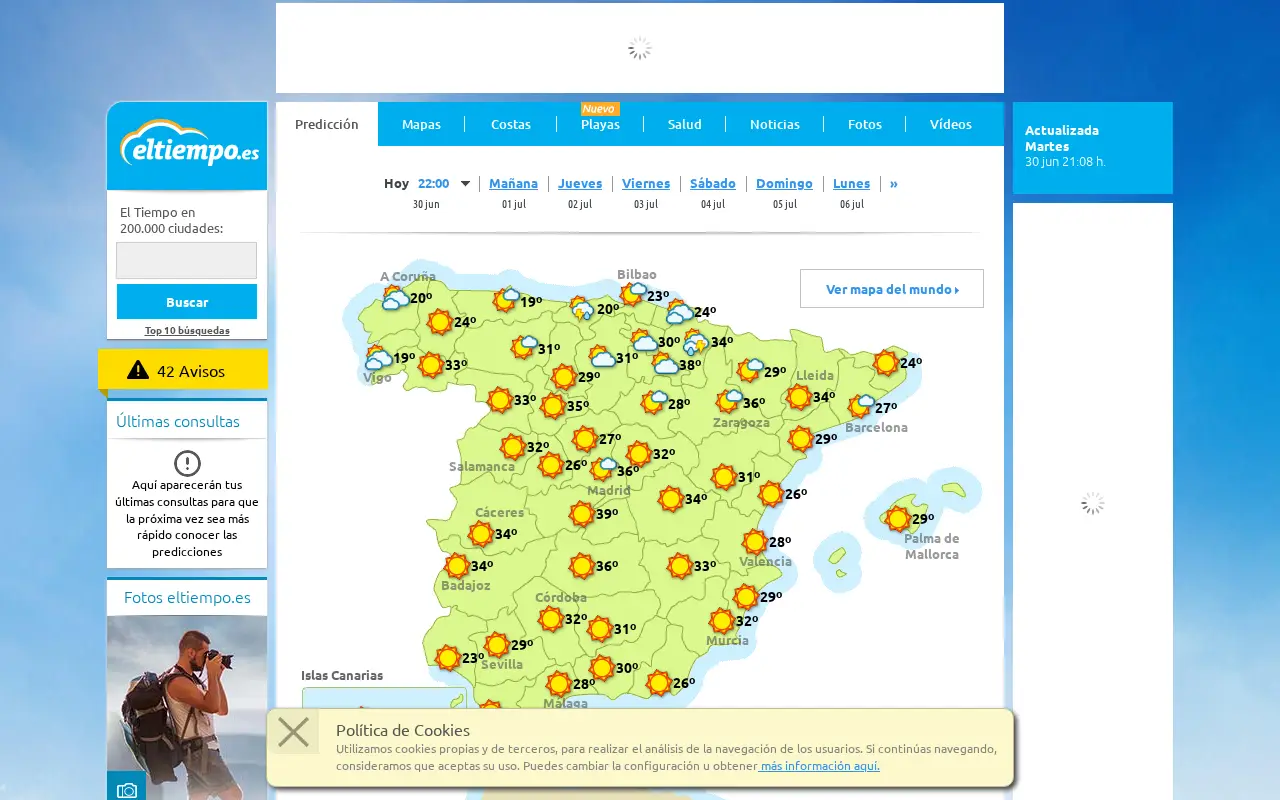Image resolution: width=1280 pixels, height=800 pixels.
Task: Open the Noticias tab
Action: (x=775, y=124)
